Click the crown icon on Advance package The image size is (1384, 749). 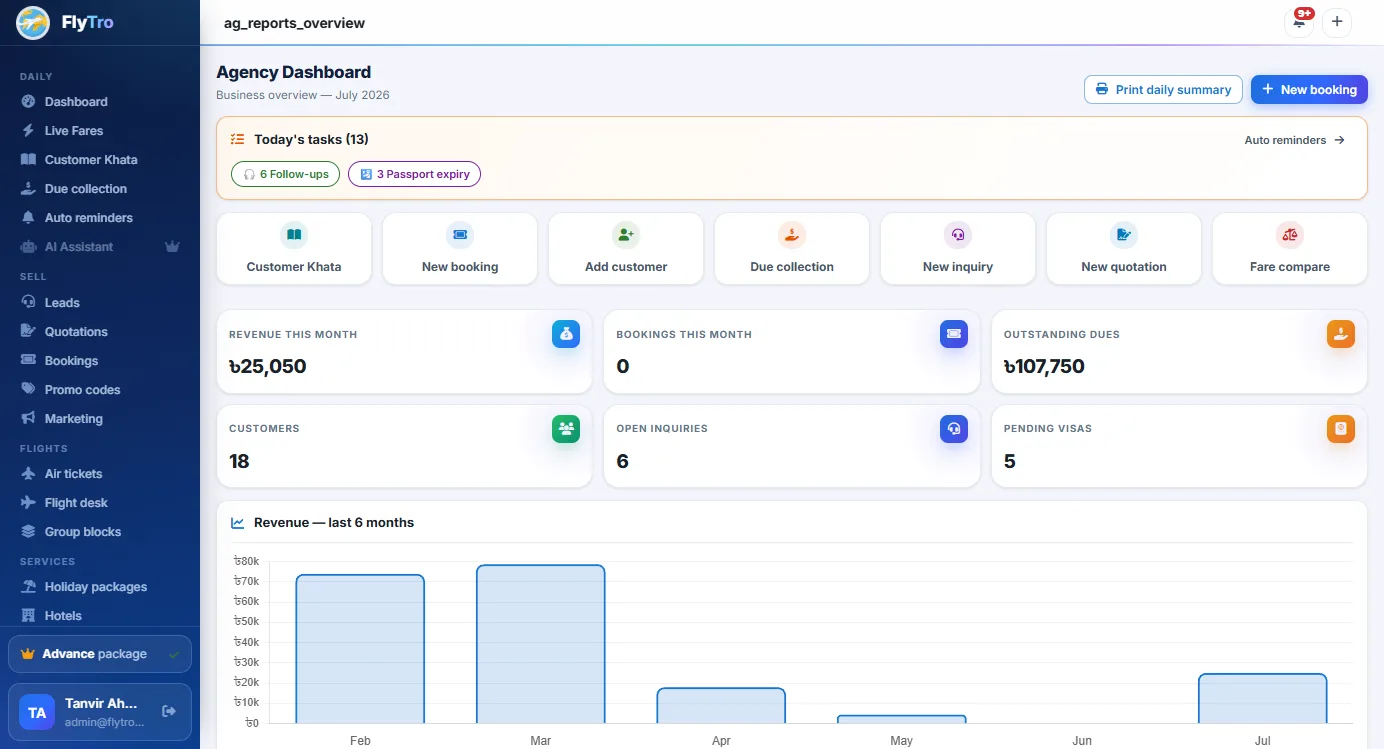pyautogui.click(x=28, y=654)
